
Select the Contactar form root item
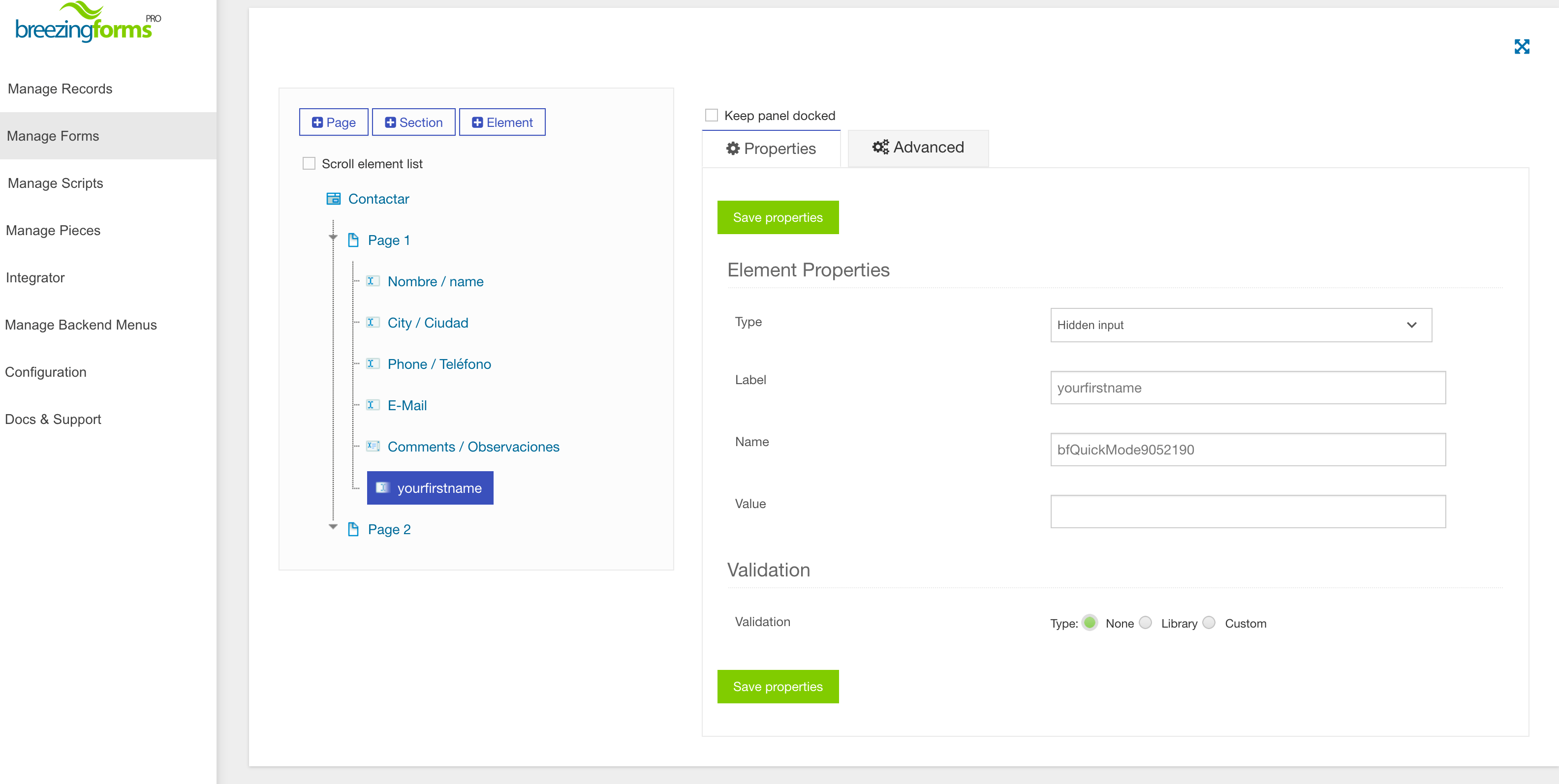(x=379, y=199)
